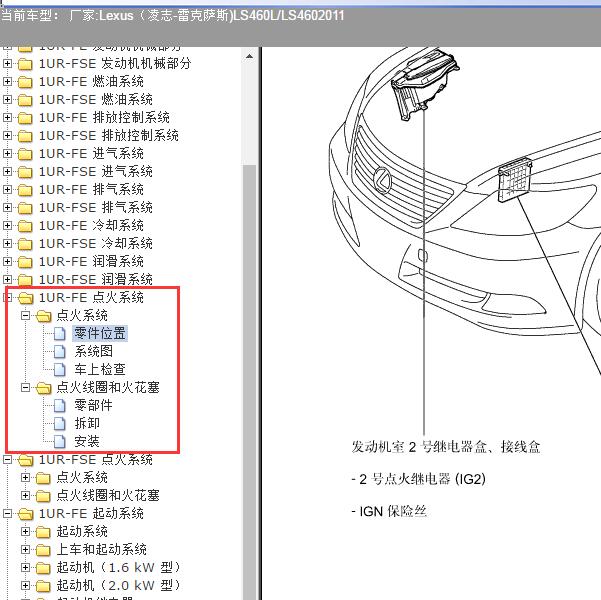Viewport: 601px width, 600px height.
Task: Click the tree panel vertical scrollbar thumb
Action: (x=249, y=380)
